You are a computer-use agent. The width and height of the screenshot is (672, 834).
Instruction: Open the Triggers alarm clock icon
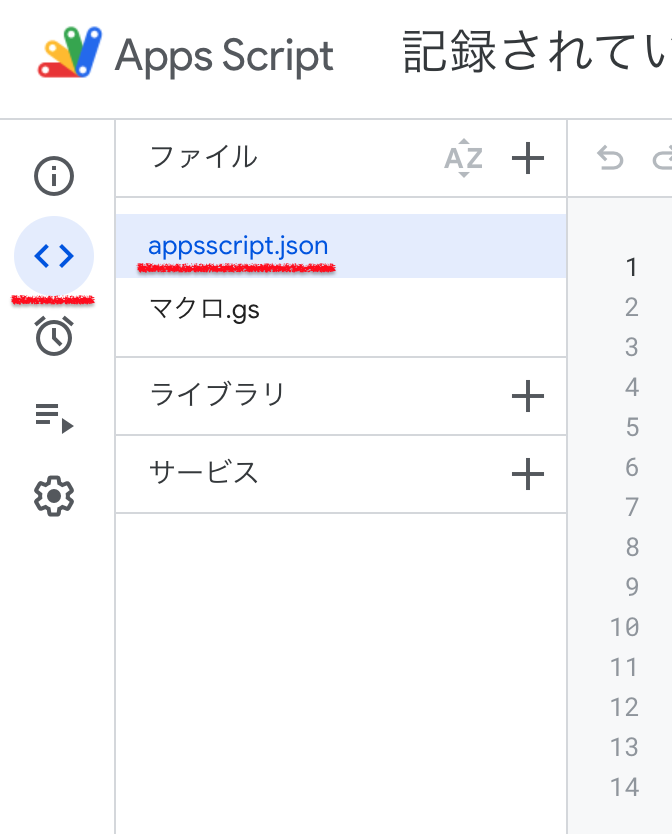(54, 336)
